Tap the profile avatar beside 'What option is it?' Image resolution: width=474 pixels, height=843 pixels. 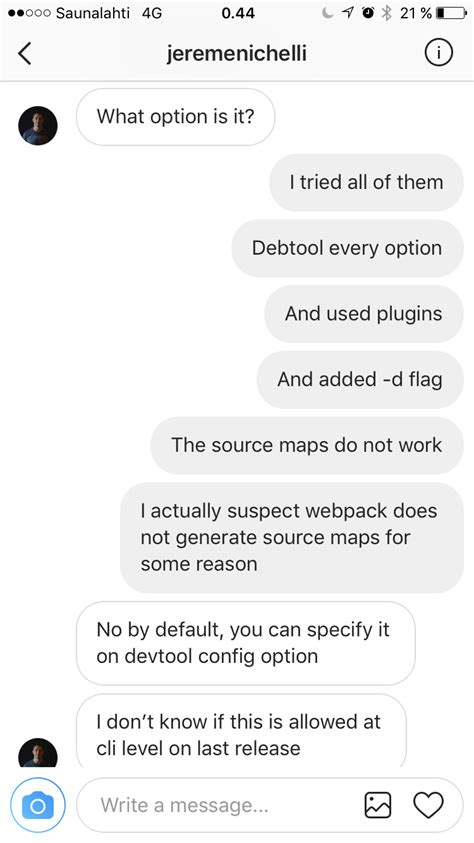pos(38,125)
